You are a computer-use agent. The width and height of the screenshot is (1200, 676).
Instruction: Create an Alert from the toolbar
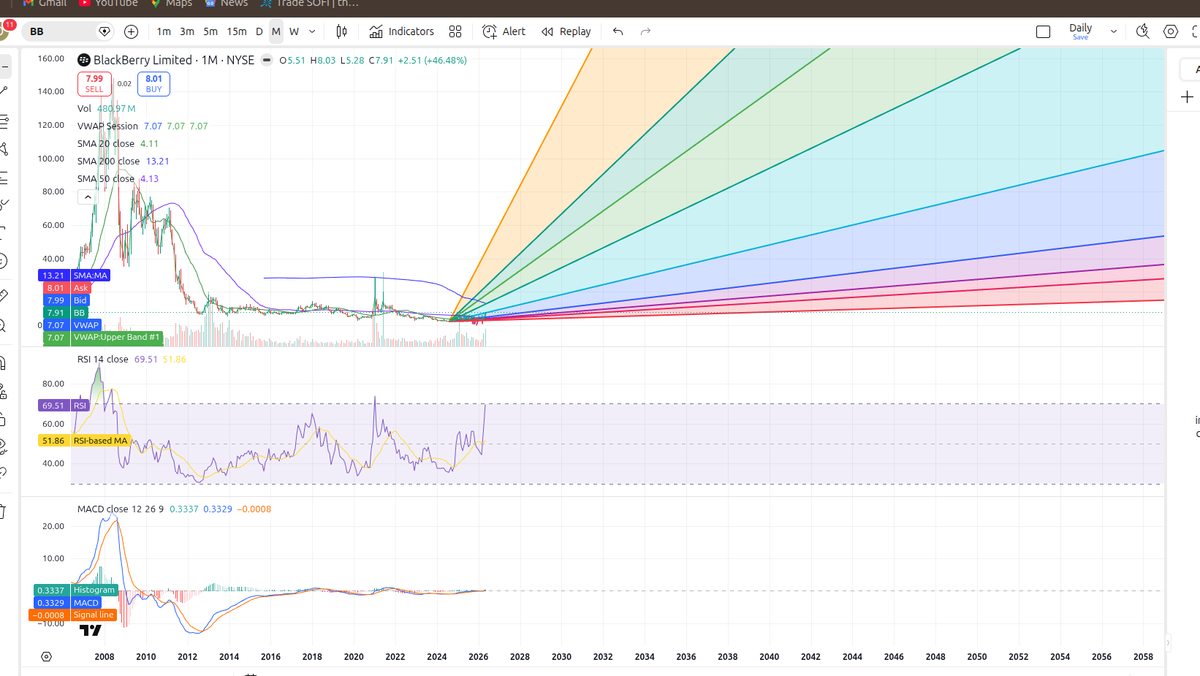(503, 32)
